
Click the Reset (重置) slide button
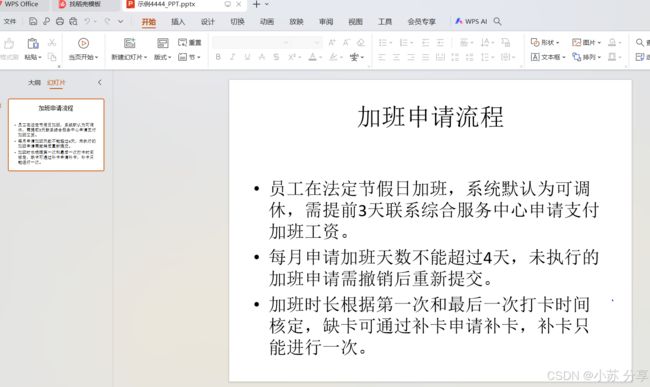[189, 42]
